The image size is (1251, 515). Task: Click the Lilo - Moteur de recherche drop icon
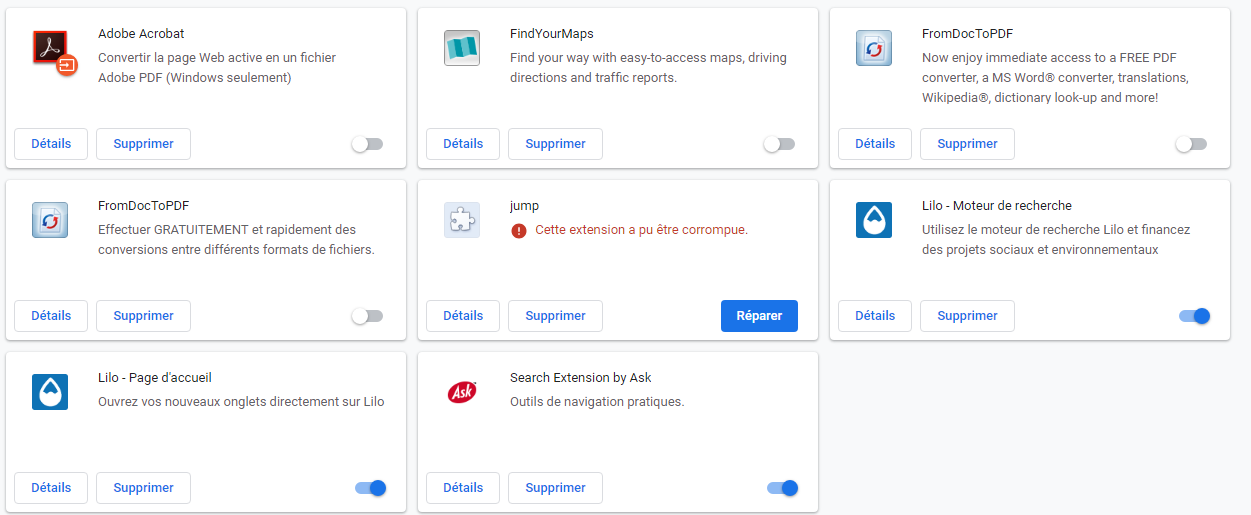coord(874,220)
